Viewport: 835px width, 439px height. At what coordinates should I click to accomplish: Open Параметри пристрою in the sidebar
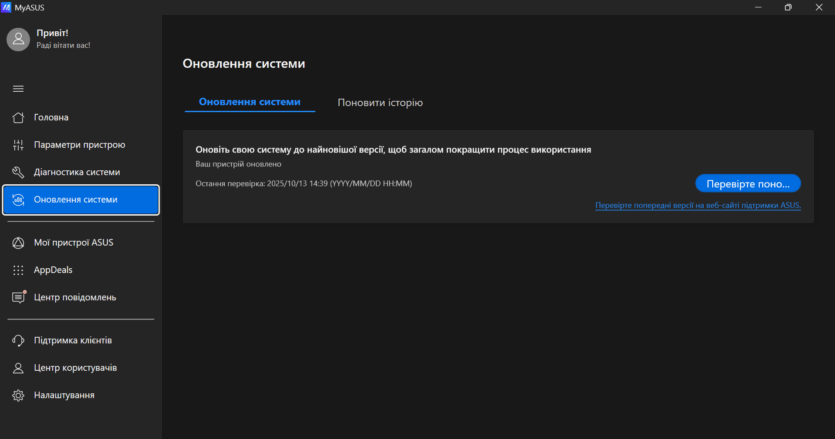[80, 145]
